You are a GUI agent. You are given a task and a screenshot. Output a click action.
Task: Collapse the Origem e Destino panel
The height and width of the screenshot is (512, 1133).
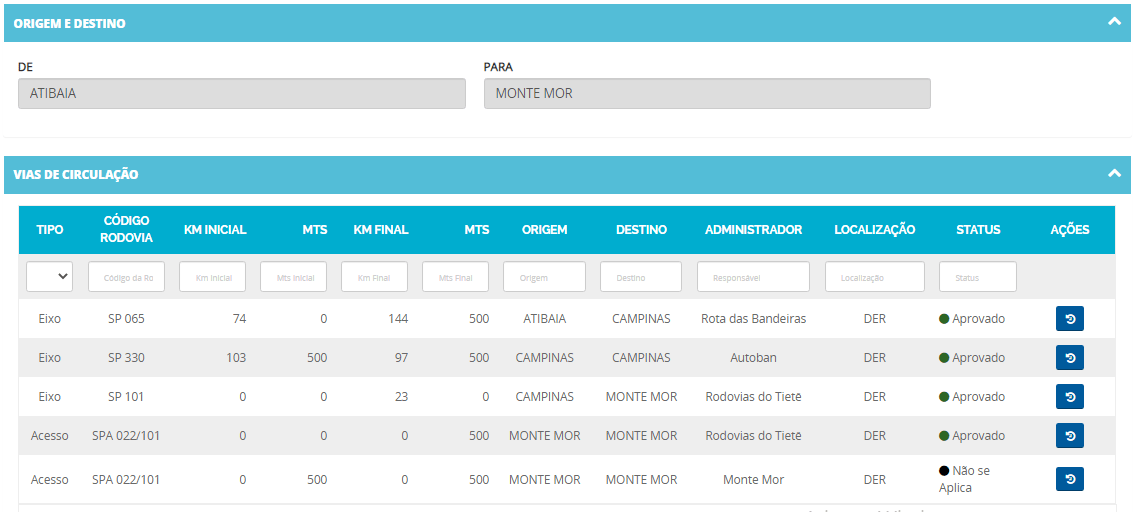coord(1113,22)
